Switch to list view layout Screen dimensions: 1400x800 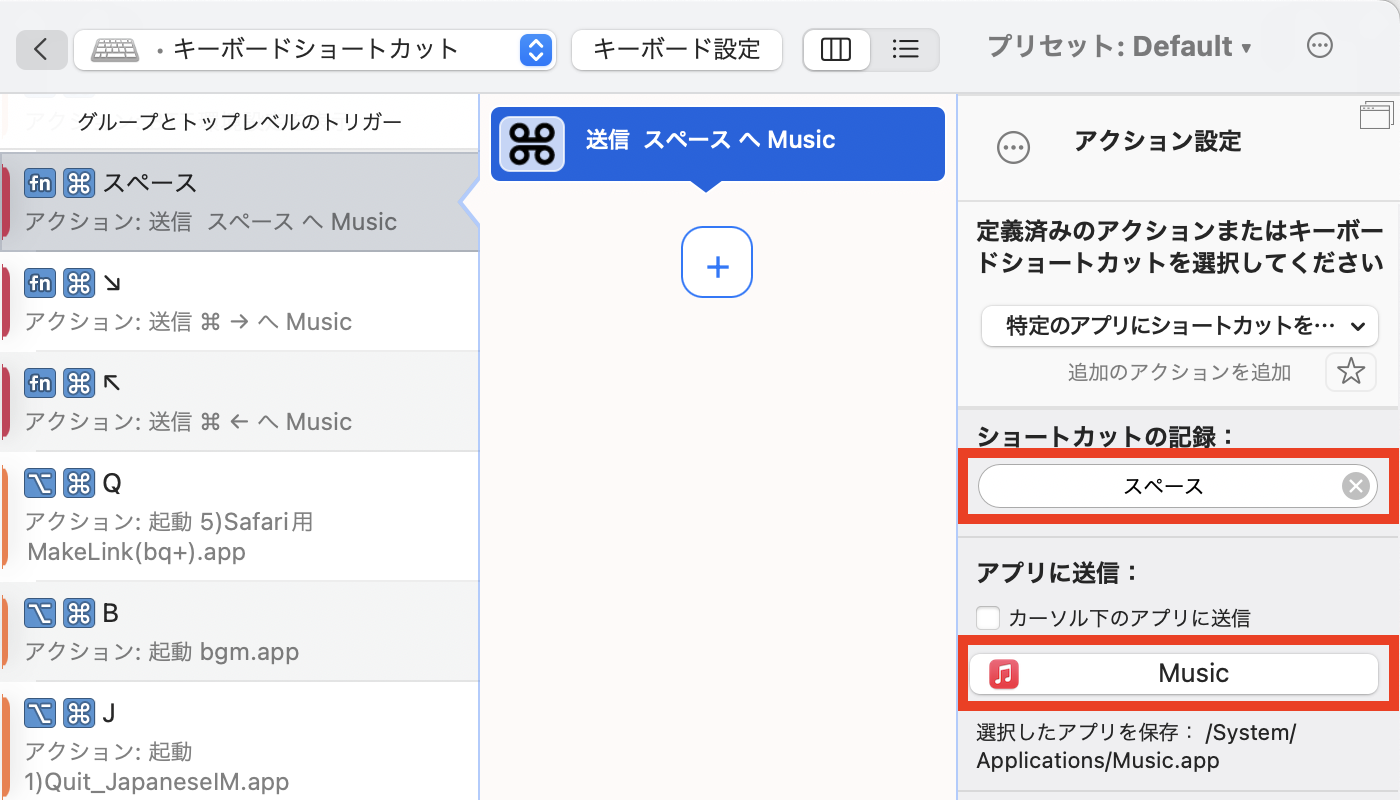(x=905, y=50)
